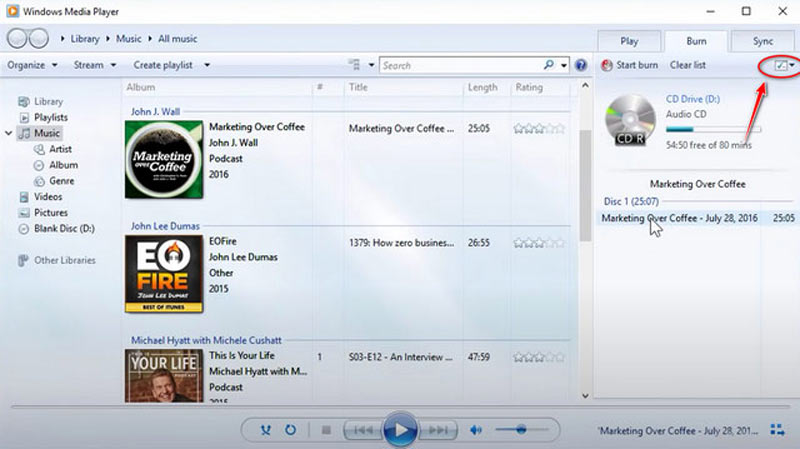Click the CD Drive (D:) link
Viewport: 800px width, 449px height.
click(692, 99)
